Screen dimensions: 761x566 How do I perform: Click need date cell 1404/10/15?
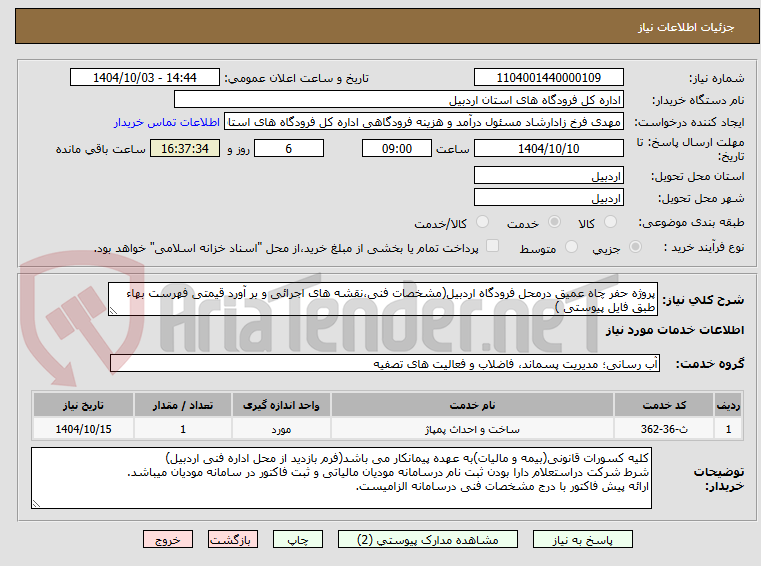coord(83,429)
